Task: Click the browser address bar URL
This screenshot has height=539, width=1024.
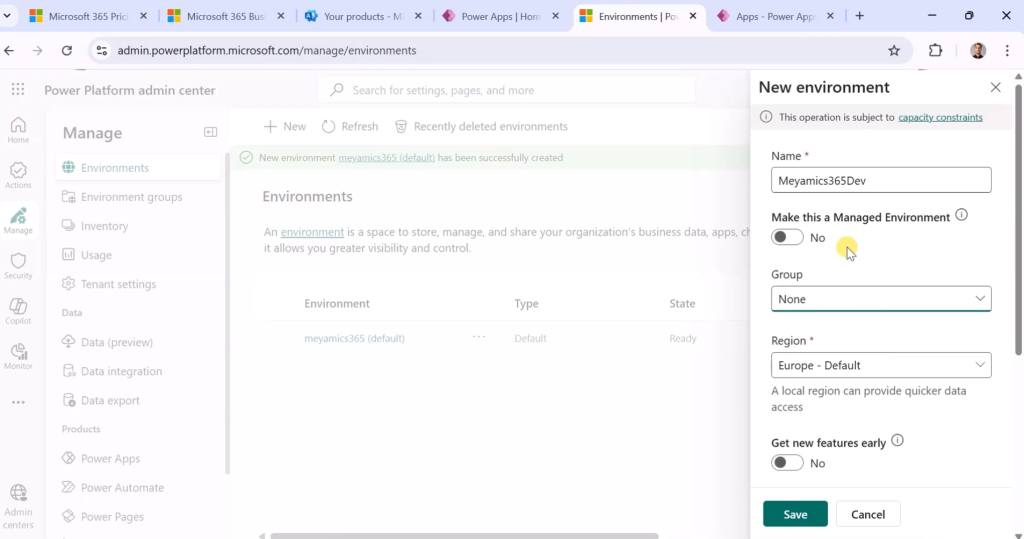Action: point(266,50)
